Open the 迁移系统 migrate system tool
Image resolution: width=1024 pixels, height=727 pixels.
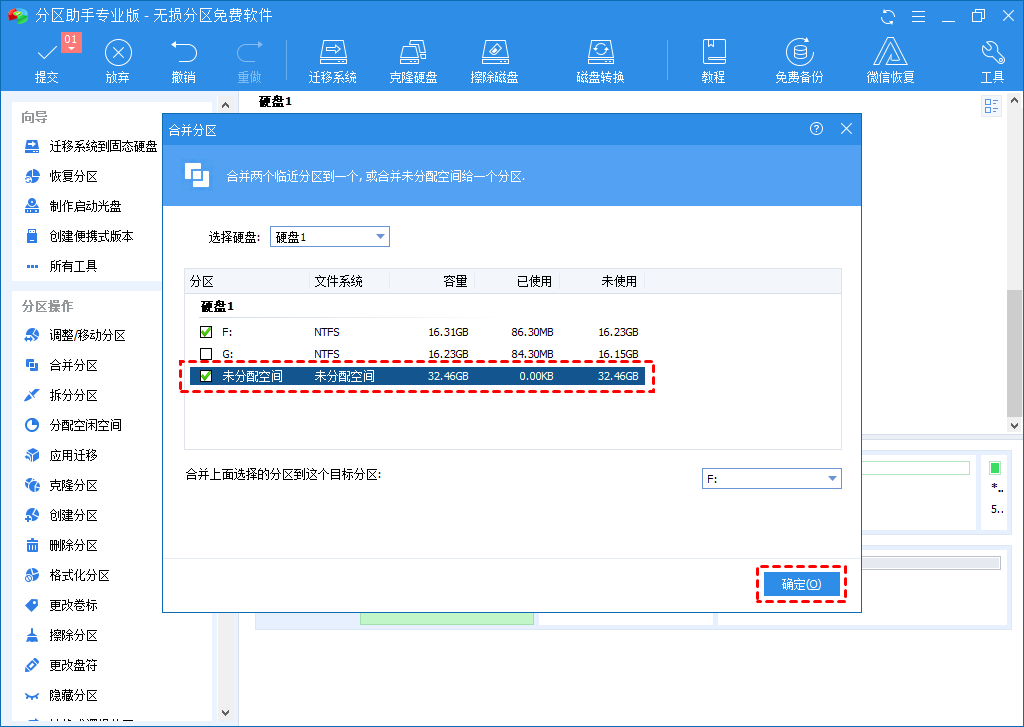pos(332,61)
